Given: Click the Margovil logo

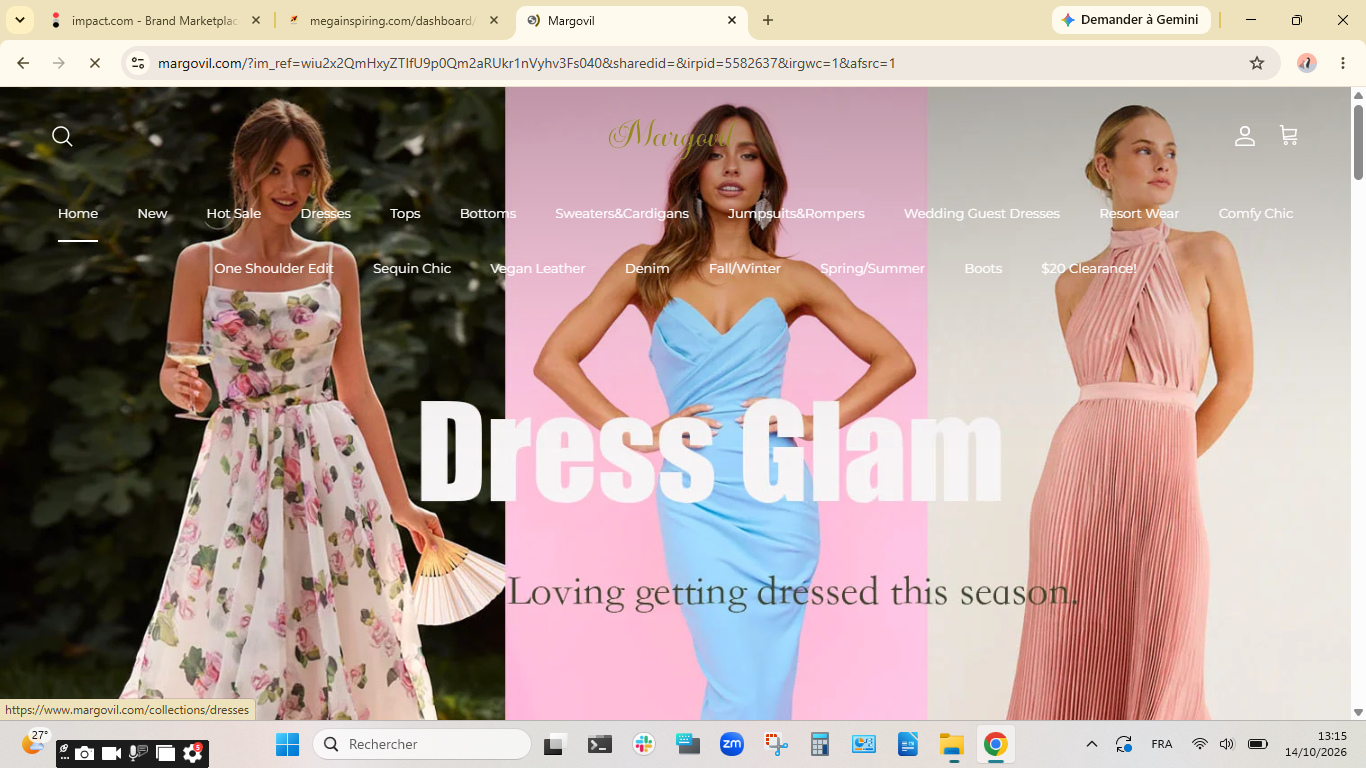Looking at the screenshot, I should (672, 136).
